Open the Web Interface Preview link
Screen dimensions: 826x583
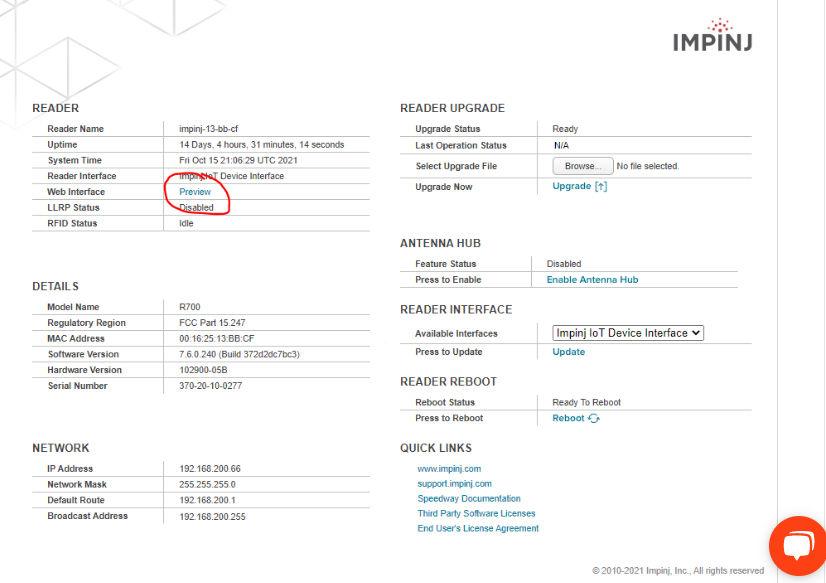[x=195, y=192]
